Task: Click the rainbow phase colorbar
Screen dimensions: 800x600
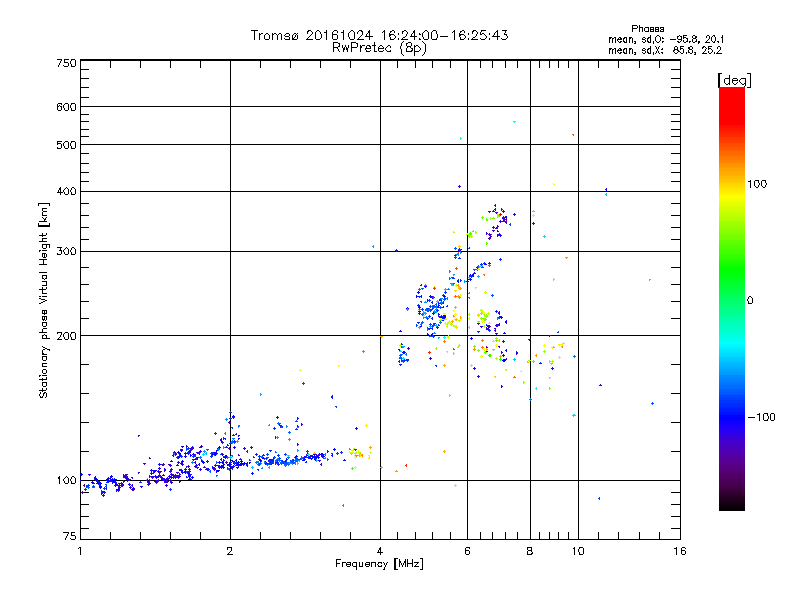Action: click(x=732, y=298)
